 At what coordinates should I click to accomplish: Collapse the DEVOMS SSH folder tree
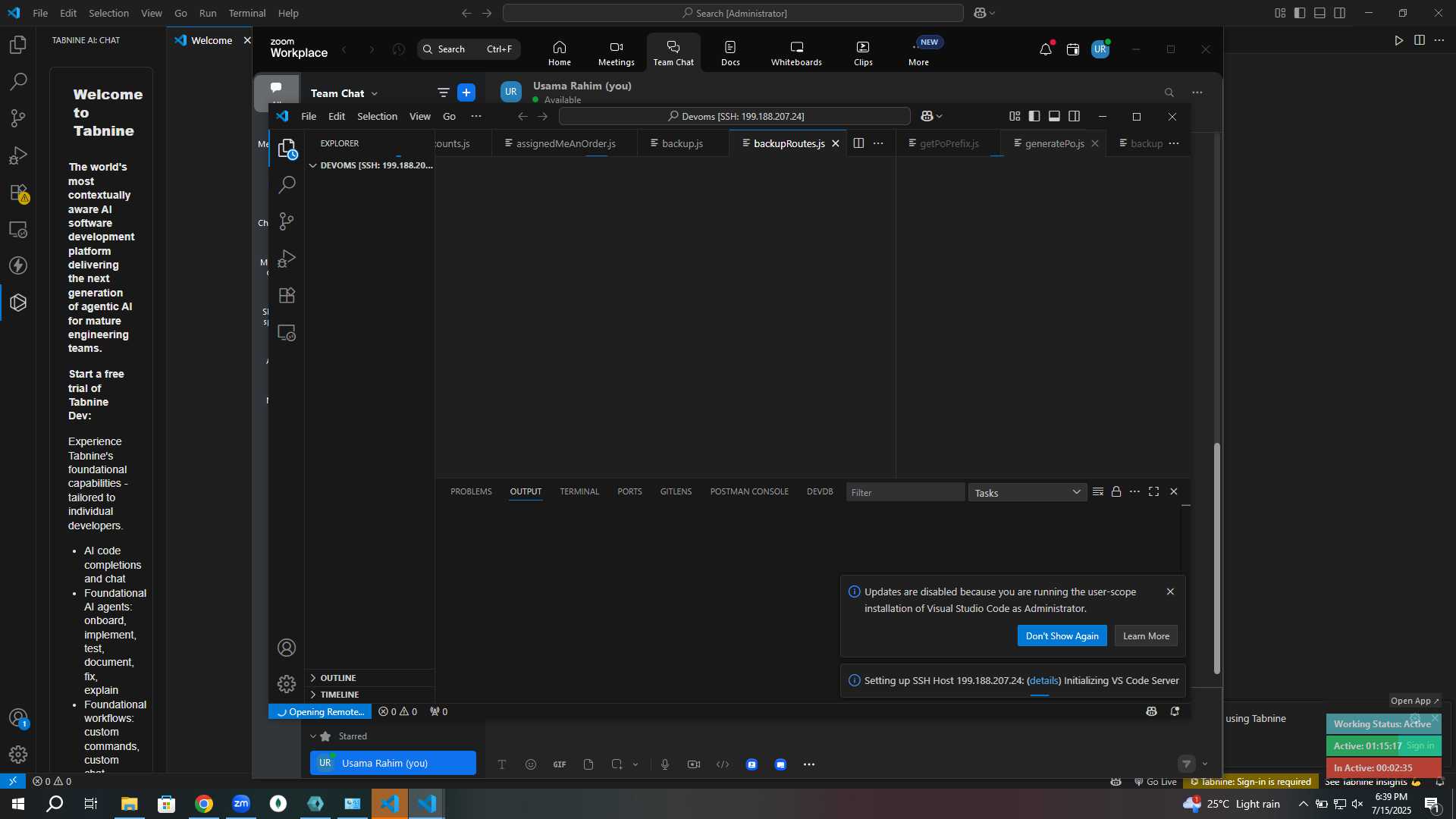pyautogui.click(x=369, y=165)
